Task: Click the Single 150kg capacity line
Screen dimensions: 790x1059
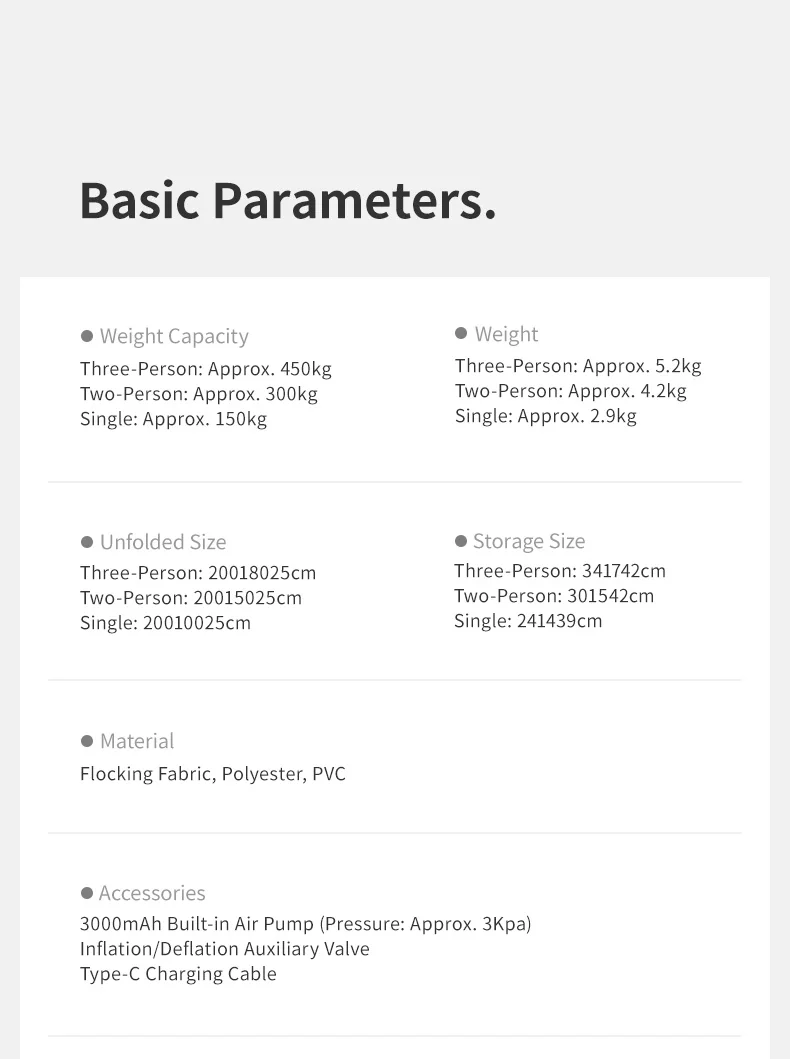Action: (173, 419)
